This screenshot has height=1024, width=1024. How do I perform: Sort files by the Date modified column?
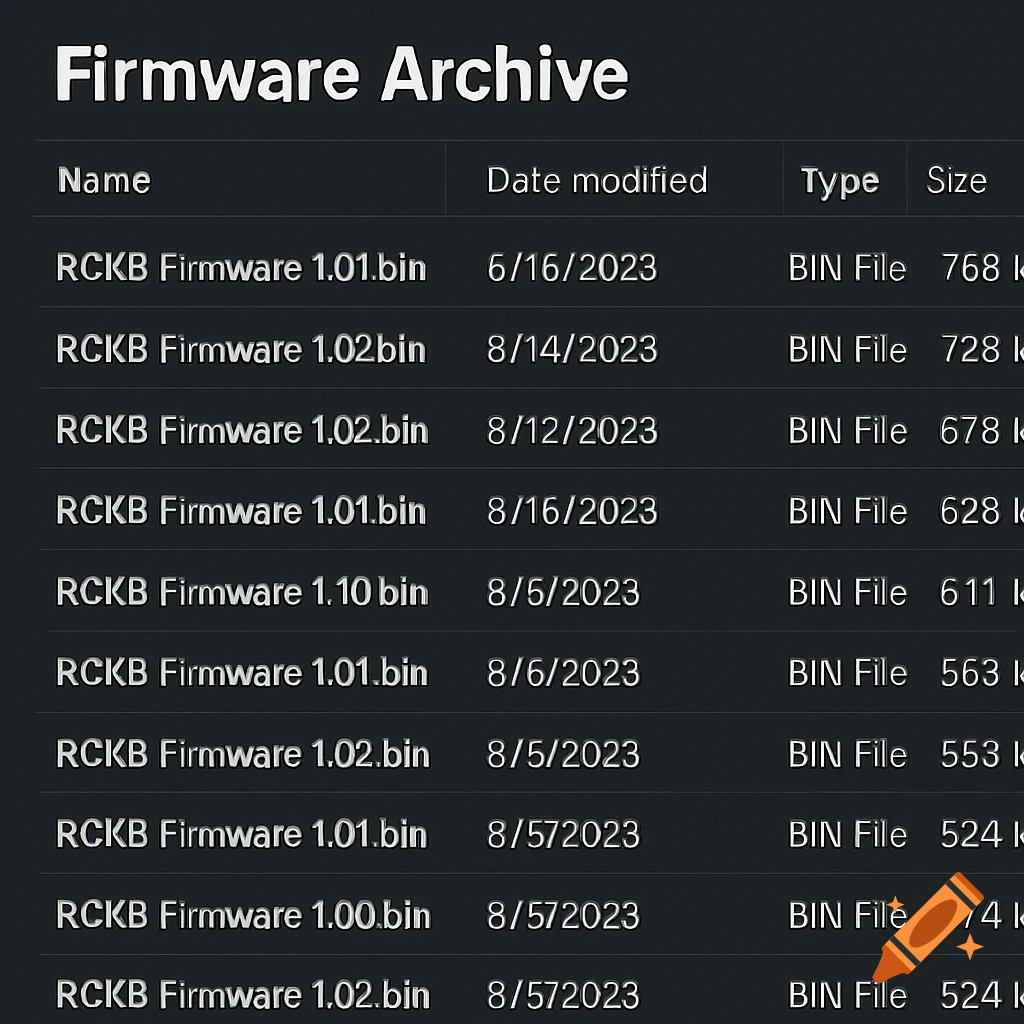pos(597,181)
